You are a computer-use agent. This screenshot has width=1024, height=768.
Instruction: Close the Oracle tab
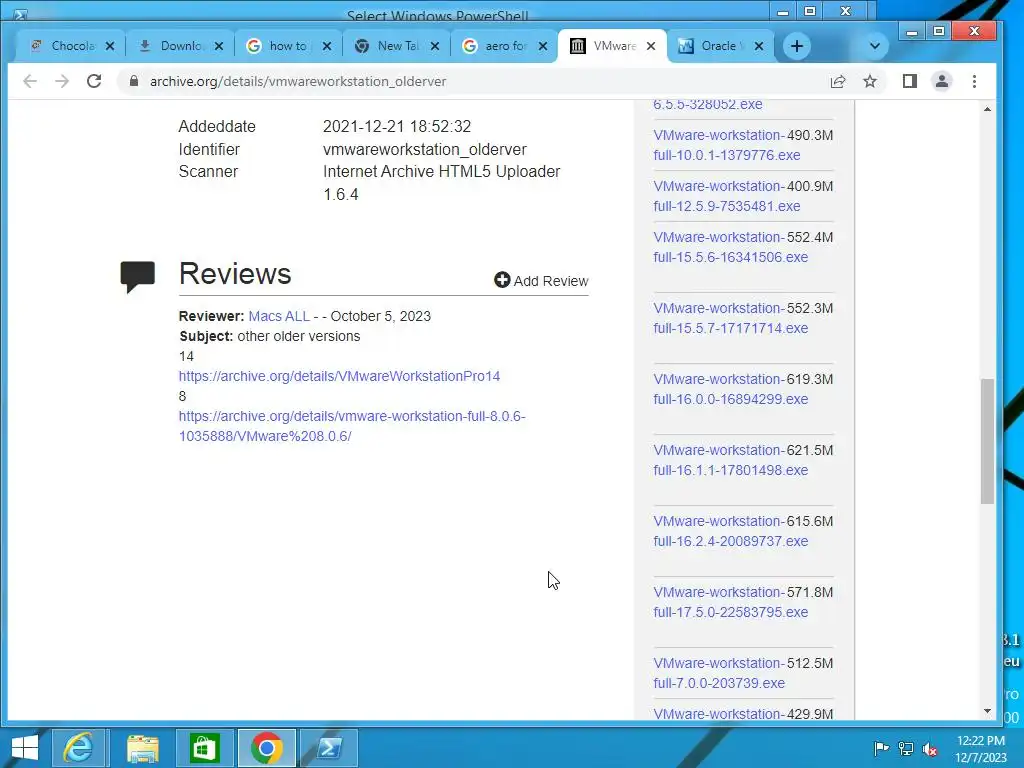(x=759, y=46)
